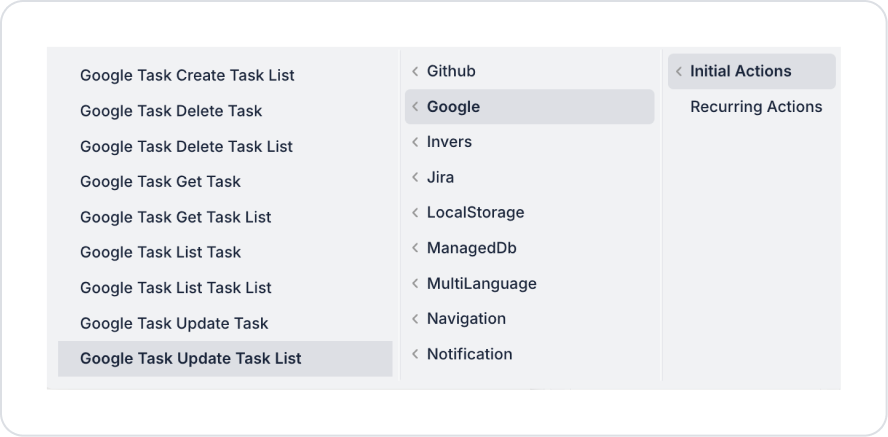
Task: Open the ManagedDb category
Action: (x=471, y=248)
